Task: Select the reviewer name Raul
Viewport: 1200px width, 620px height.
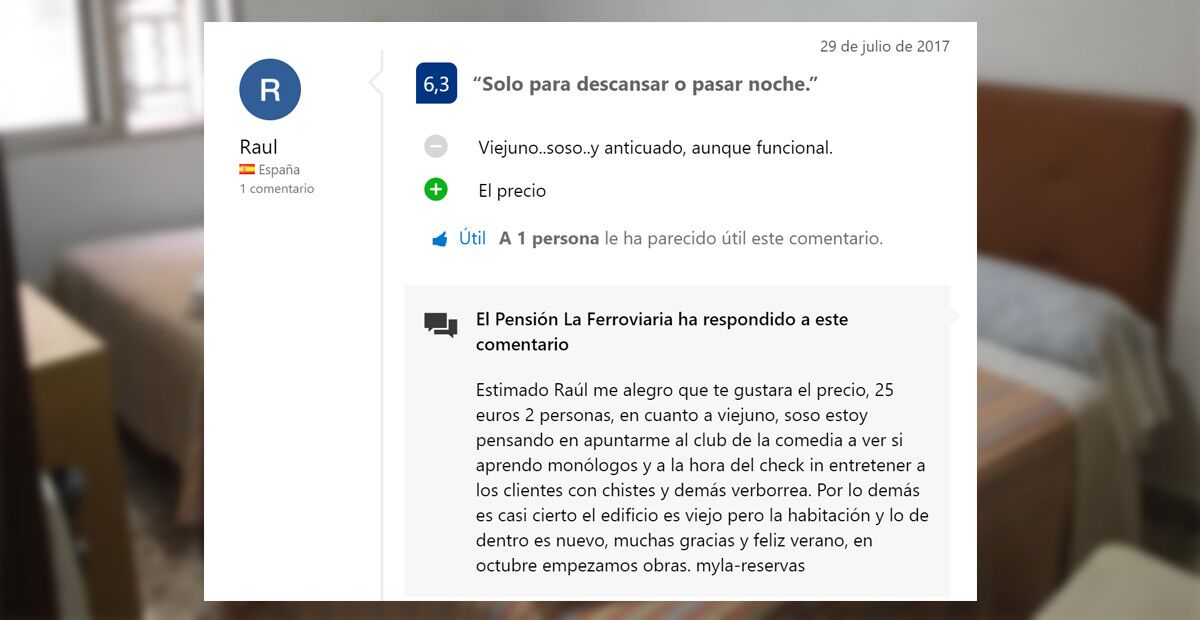Action: pyautogui.click(x=258, y=146)
